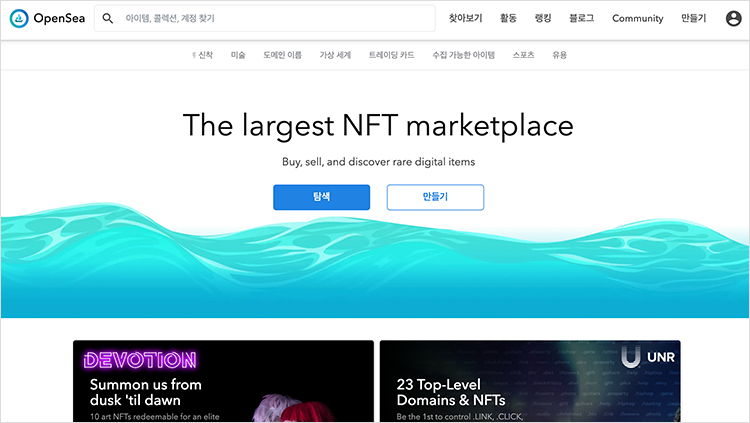The height and width of the screenshot is (423, 750).
Task: Focus the item and collection search field
Action: click(265, 19)
